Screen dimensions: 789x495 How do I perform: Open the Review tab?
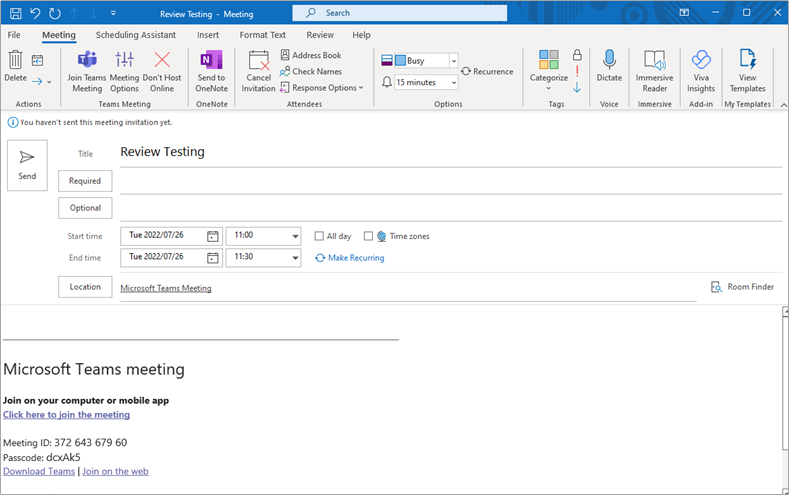[320, 35]
